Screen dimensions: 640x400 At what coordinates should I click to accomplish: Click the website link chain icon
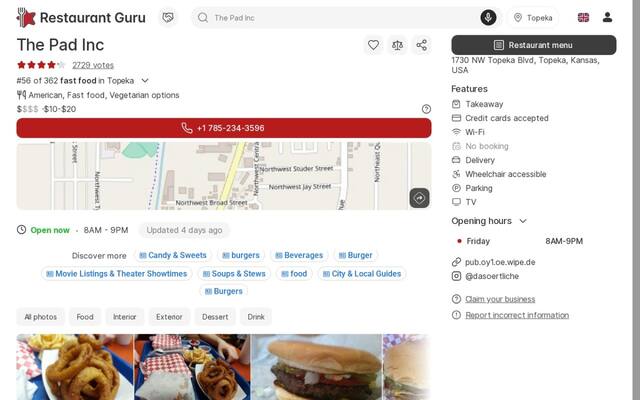tap(456, 262)
